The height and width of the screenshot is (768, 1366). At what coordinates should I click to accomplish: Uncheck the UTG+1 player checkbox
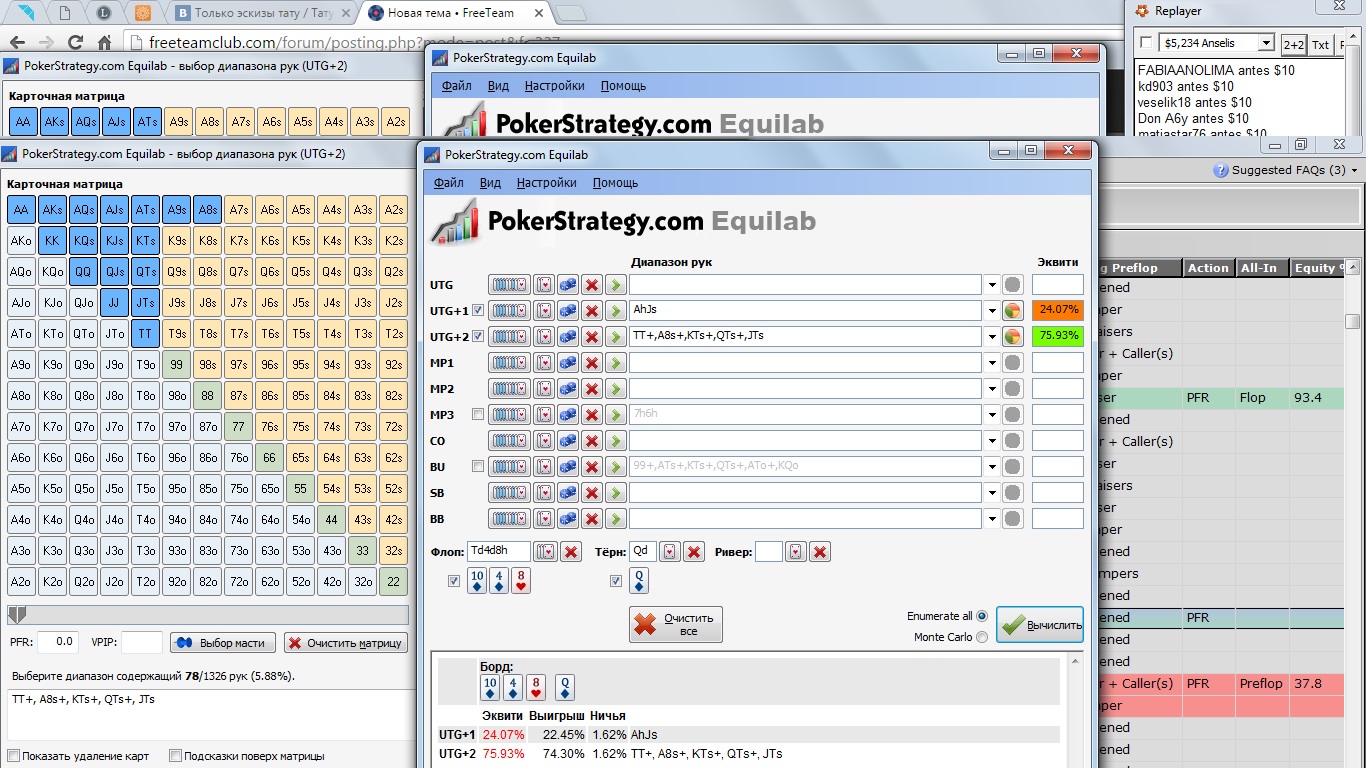pos(478,310)
